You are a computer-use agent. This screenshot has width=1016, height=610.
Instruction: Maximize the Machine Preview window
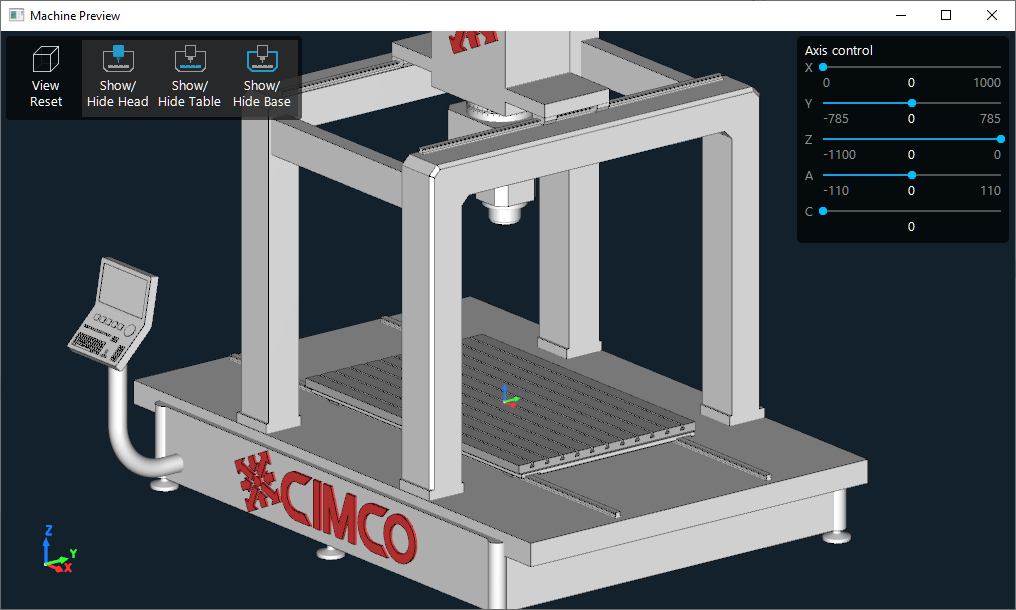tap(946, 16)
